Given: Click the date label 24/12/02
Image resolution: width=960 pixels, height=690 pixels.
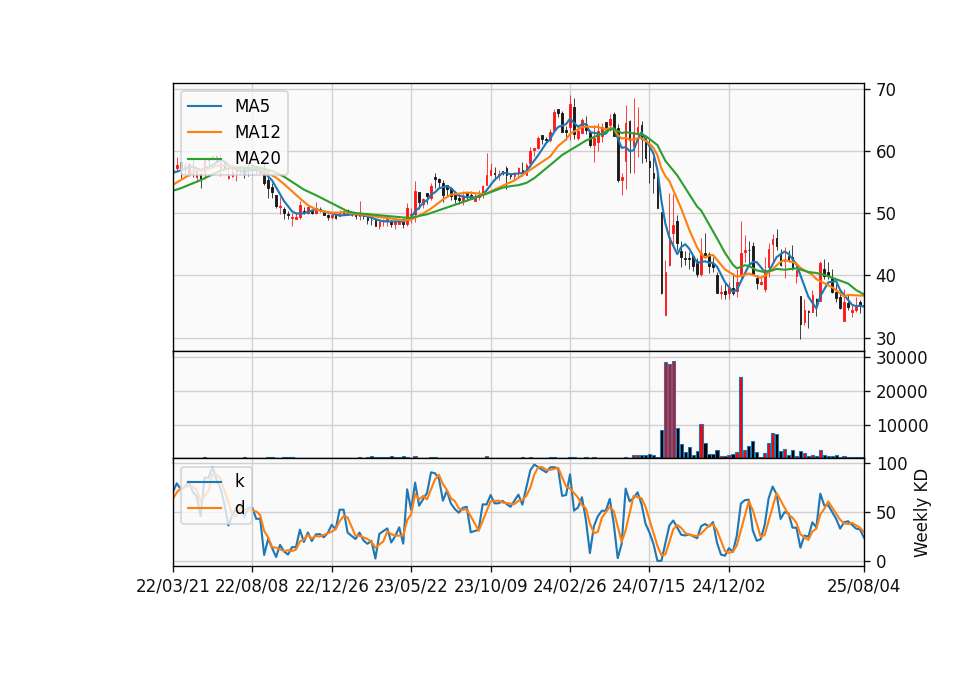Looking at the screenshot, I should 729,586.
